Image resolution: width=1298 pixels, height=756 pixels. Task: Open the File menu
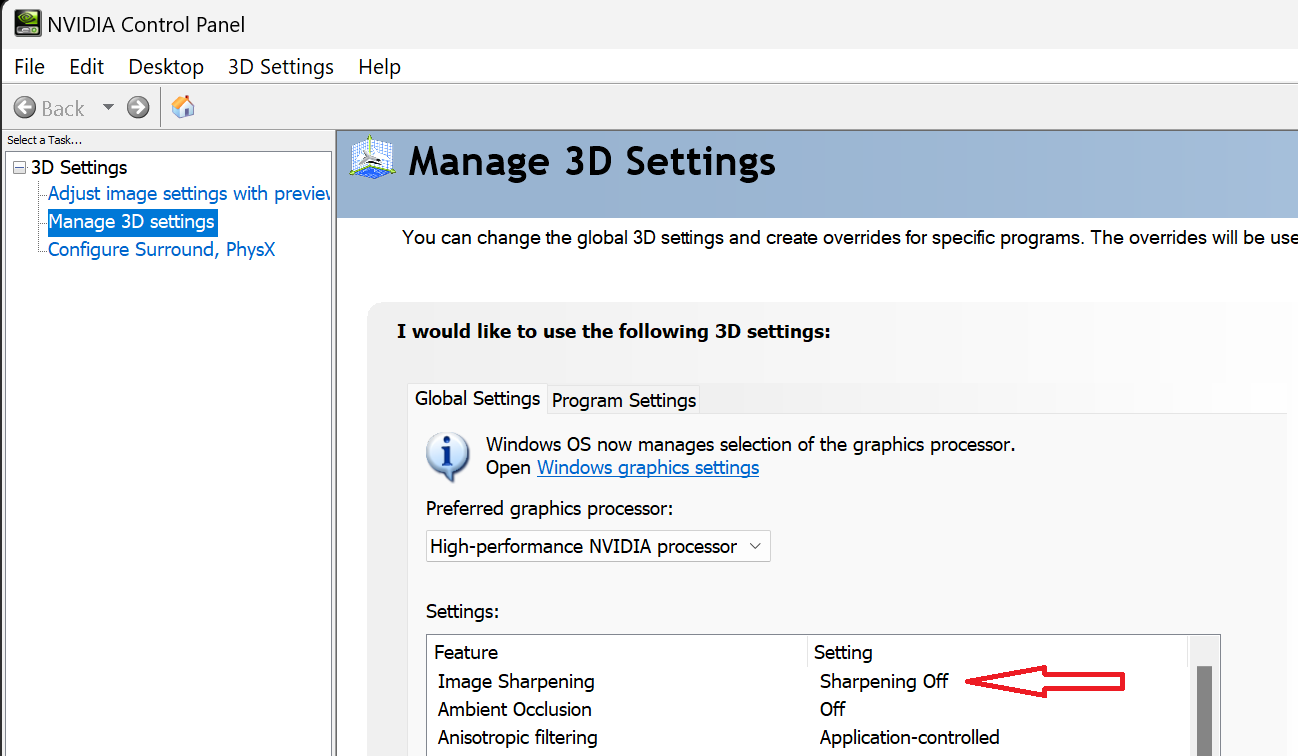click(30, 67)
